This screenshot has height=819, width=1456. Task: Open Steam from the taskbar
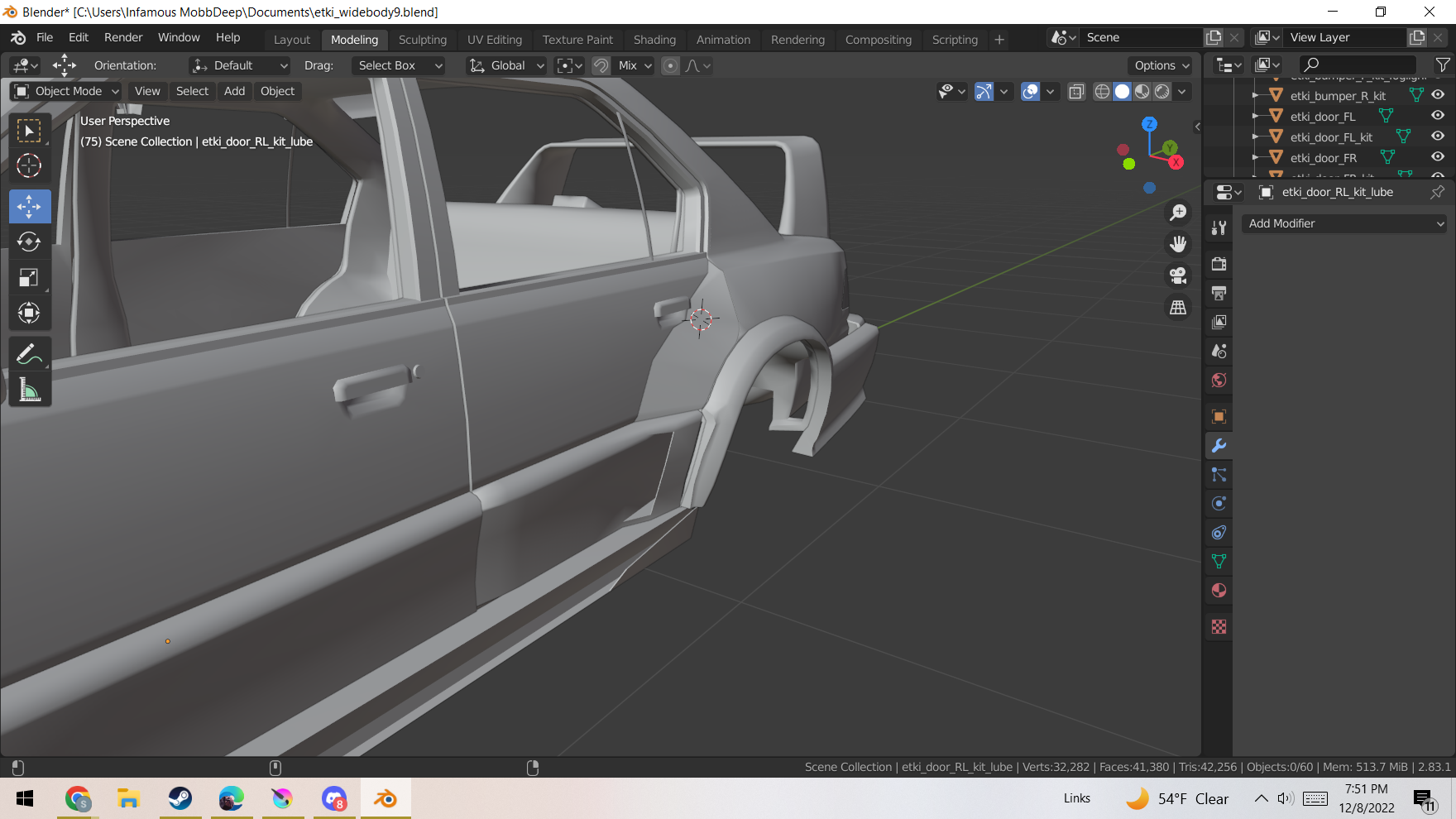point(180,798)
